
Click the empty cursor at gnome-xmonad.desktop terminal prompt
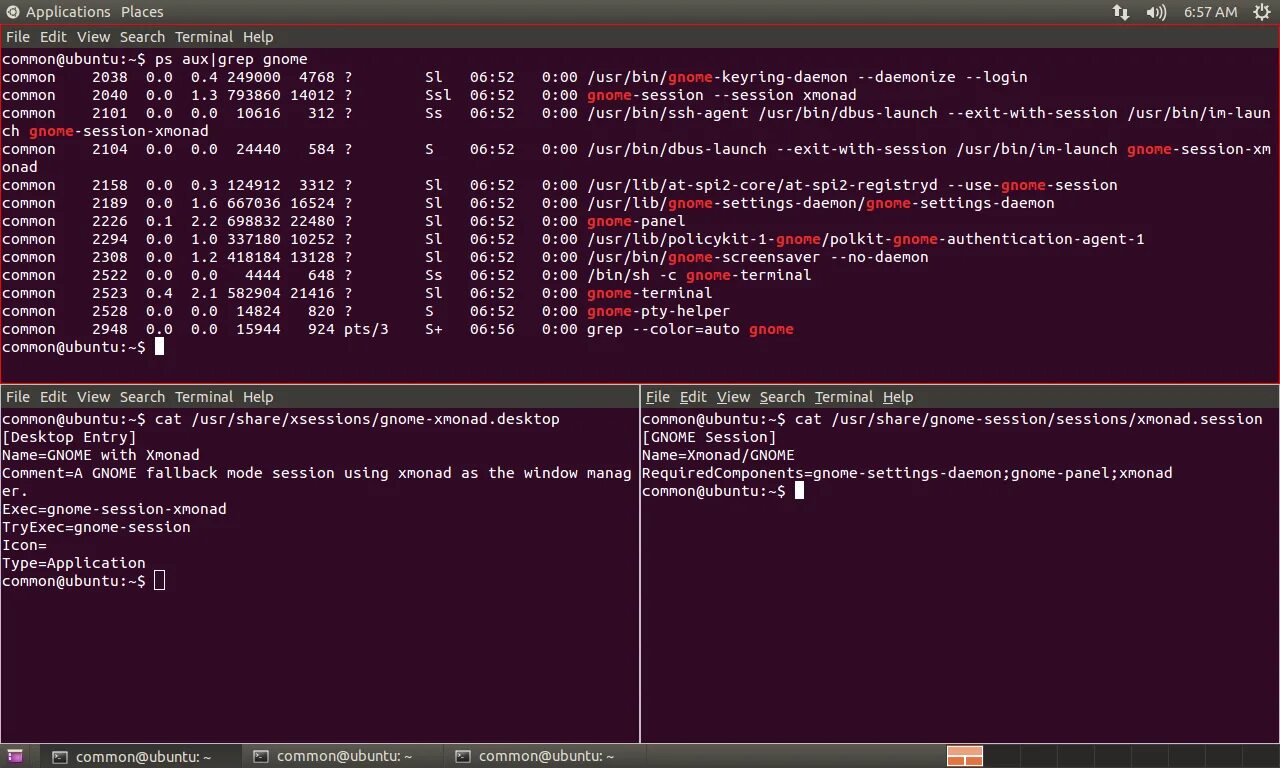[x=159, y=581]
